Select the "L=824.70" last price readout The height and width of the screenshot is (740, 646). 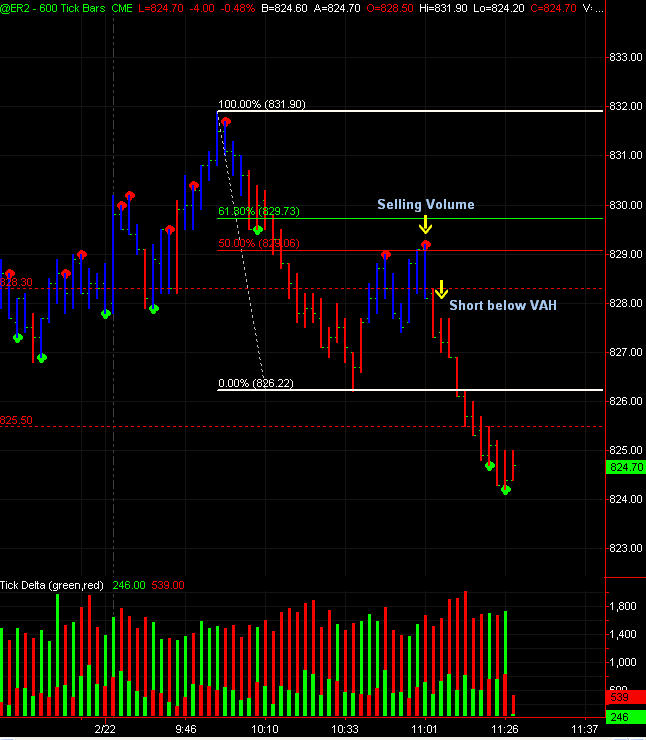pyautogui.click(x=161, y=8)
